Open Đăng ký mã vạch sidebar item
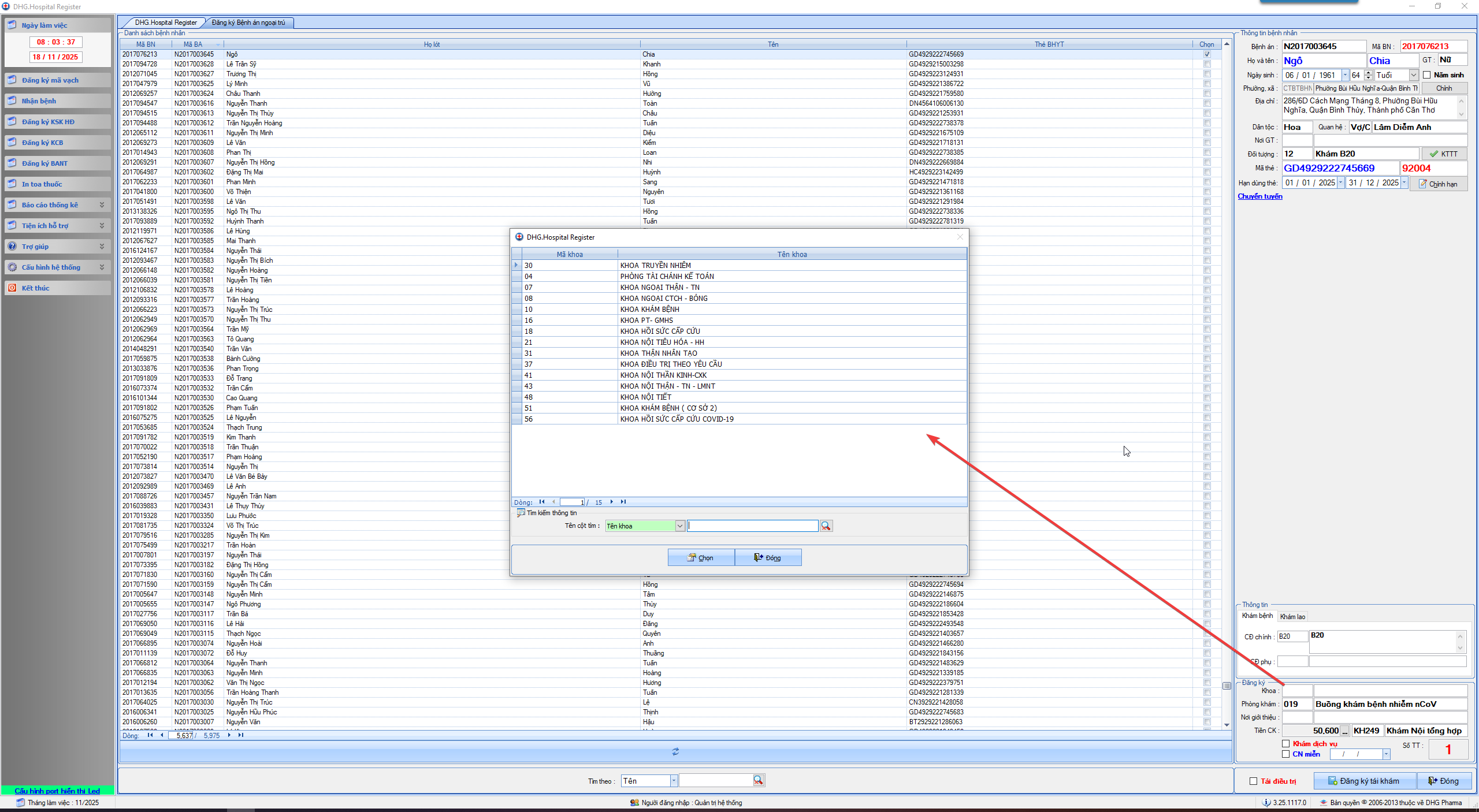 pos(50,80)
